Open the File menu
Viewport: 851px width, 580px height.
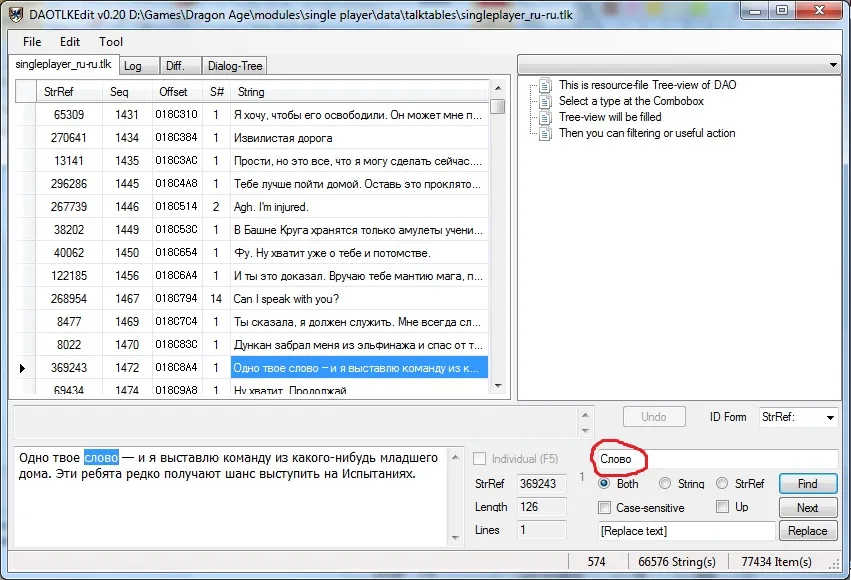click(x=32, y=42)
